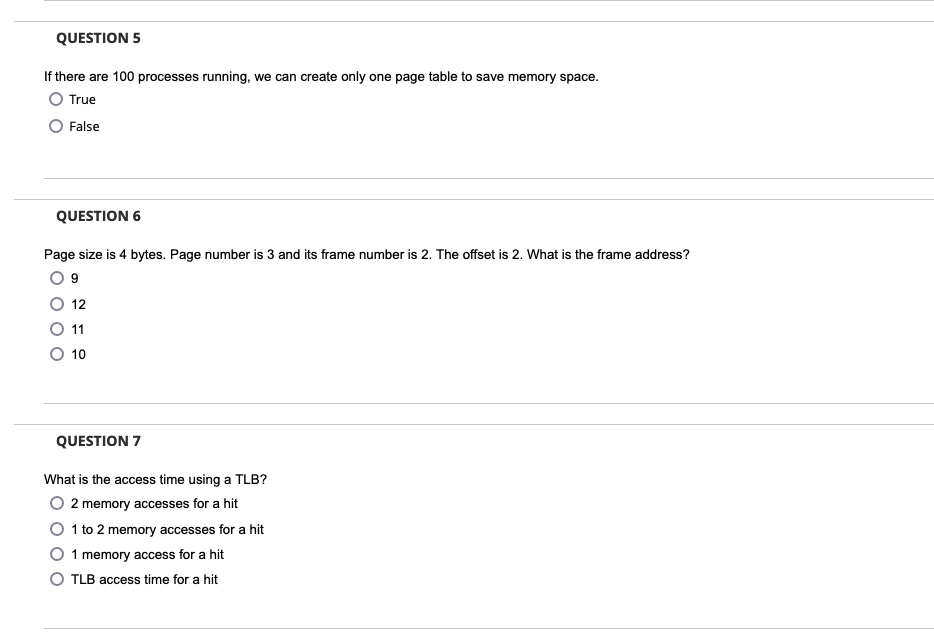Viewport: 934px width, 632px height.
Task: Select '1 to 2 memory accesses for a hit'
Action: pos(56,529)
